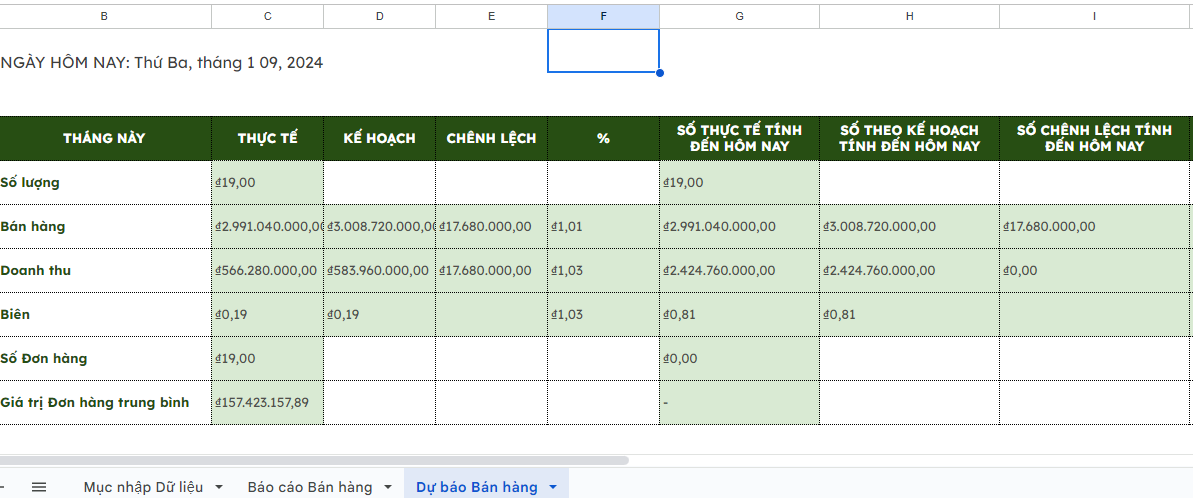Click the NGÀY HÔM NAY date cell
Viewport: 1193px width, 498px height.
(161, 62)
